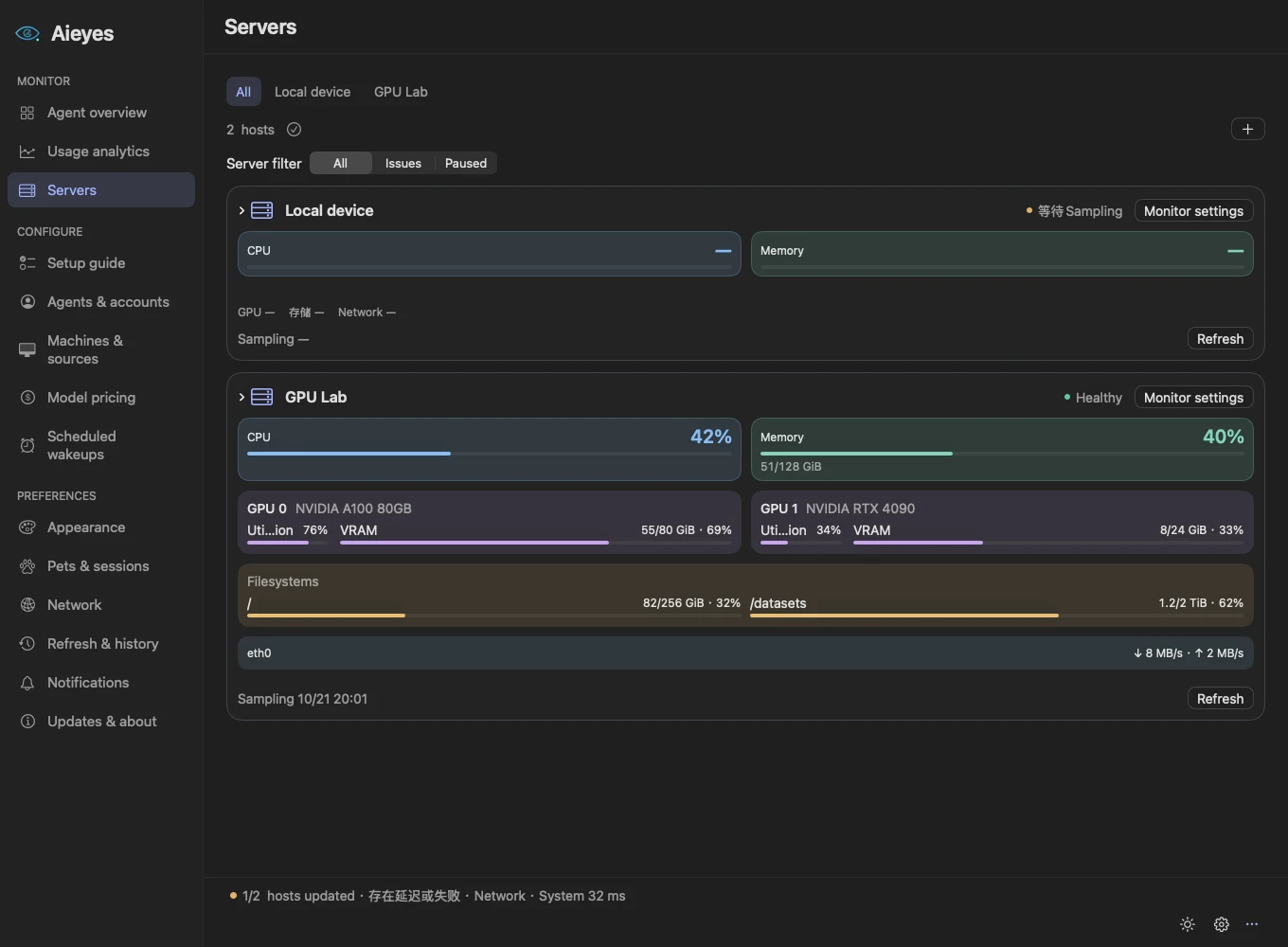Click the plus button to add a host
1288x947 pixels.
tap(1247, 130)
